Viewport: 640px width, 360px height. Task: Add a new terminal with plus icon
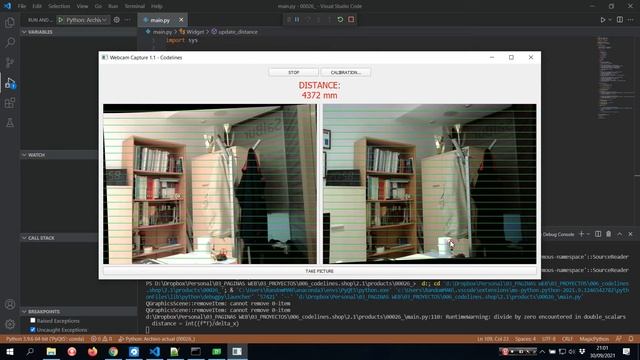[x=581, y=234]
